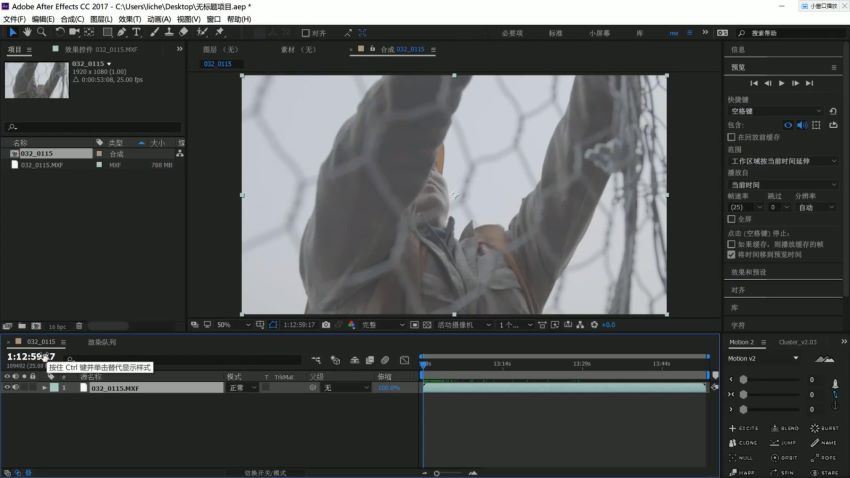This screenshot has height=478, width=850.
Task: Switch to the 渲染队列 tab
Action: 102,342
